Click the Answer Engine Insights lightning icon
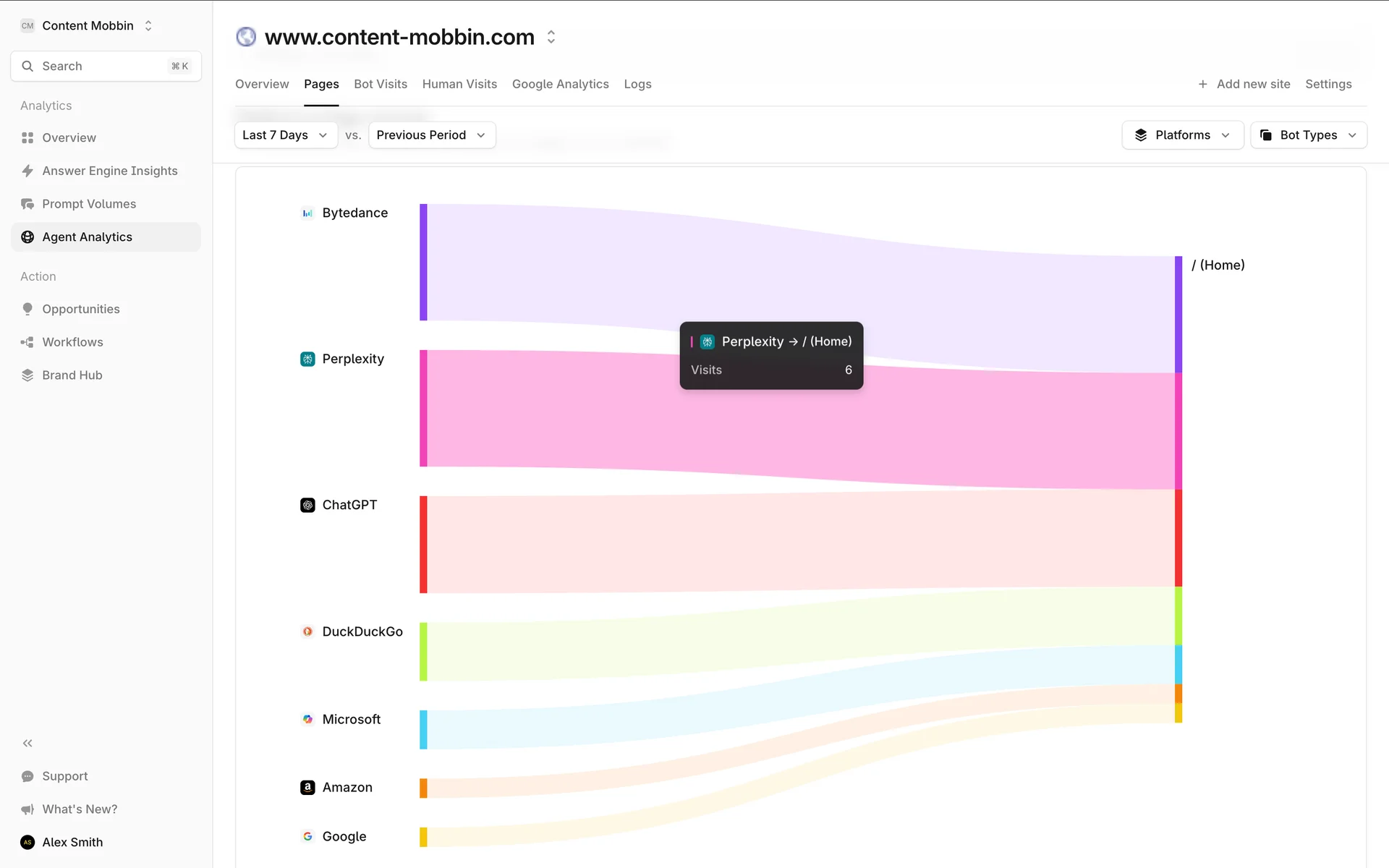Screen dimensions: 1389x868 point(27,171)
